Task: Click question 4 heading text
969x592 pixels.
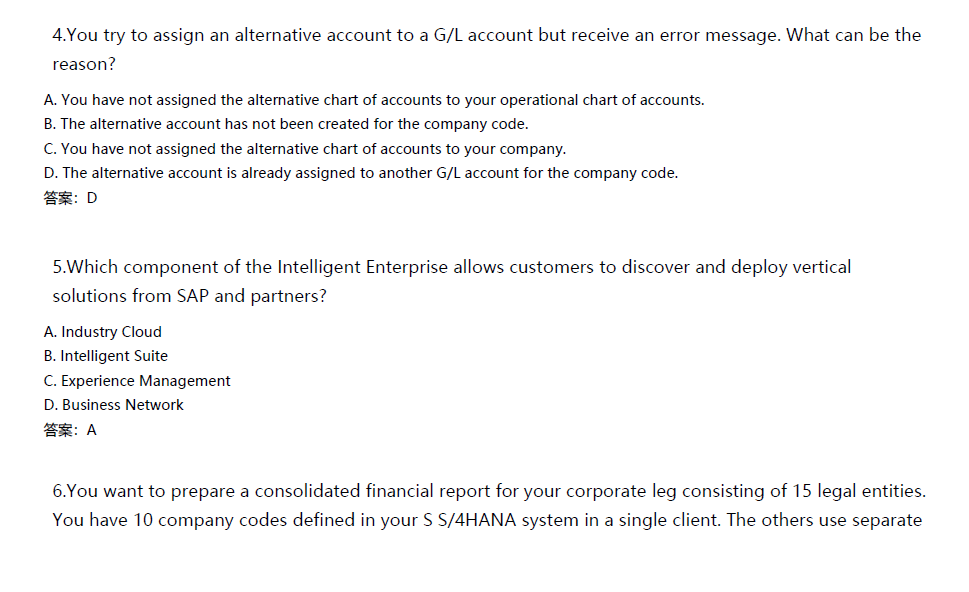Action: pos(486,49)
